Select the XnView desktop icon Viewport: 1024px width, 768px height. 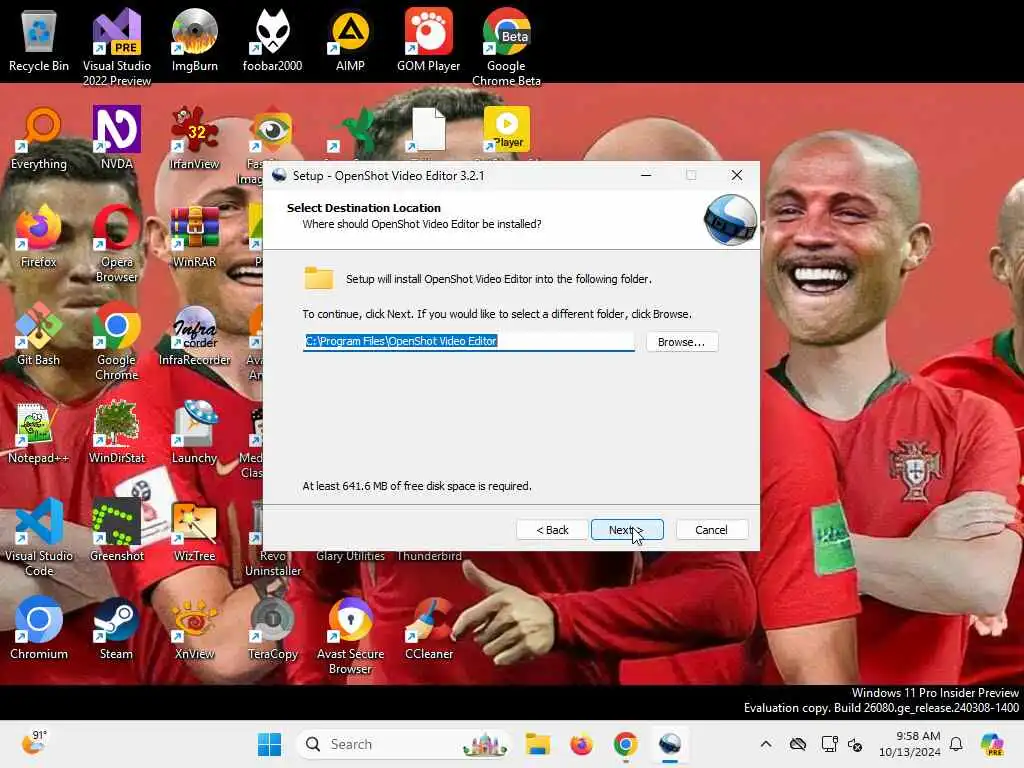pyautogui.click(x=195, y=628)
